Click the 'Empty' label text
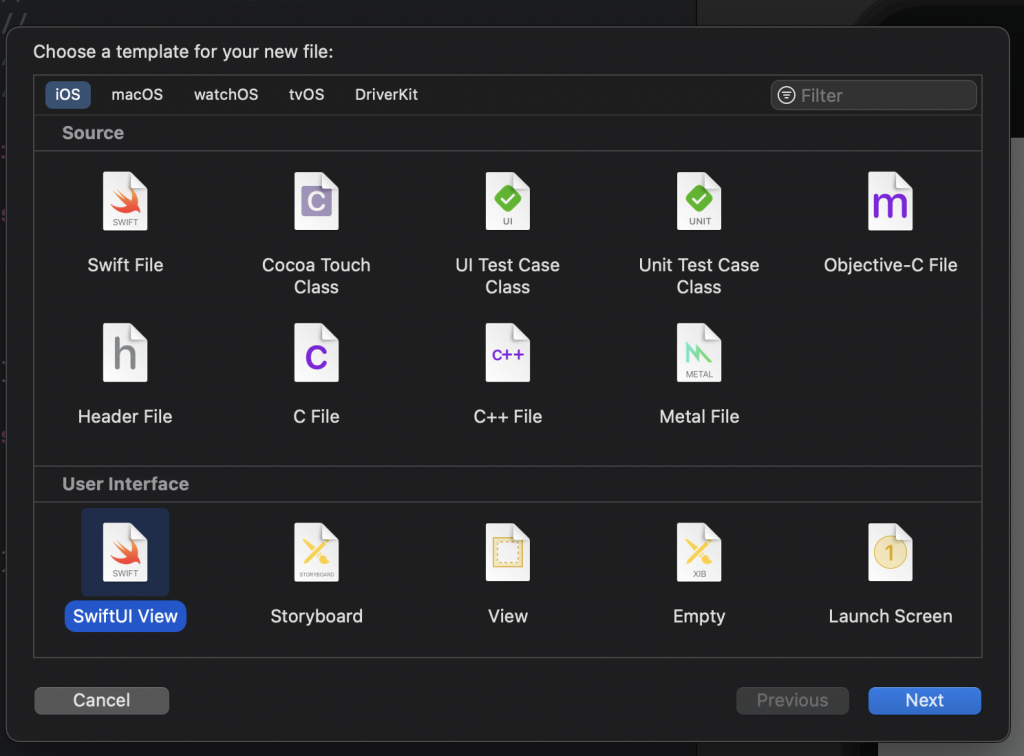Viewport: 1024px width, 756px height. point(699,616)
